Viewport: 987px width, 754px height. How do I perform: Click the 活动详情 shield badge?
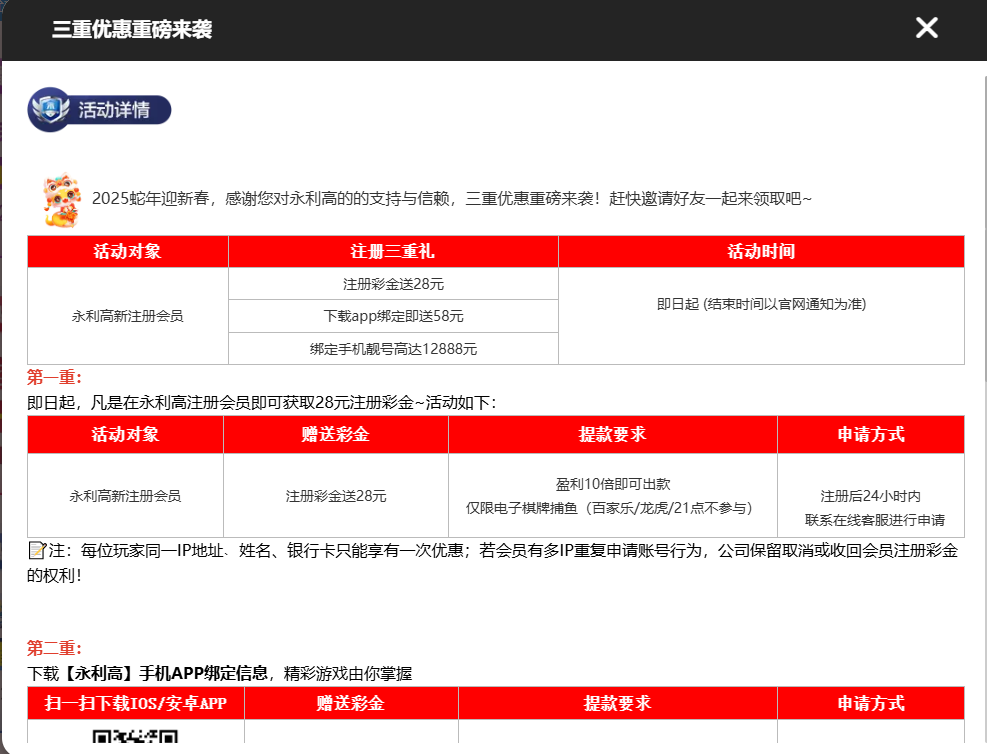click(x=99, y=110)
